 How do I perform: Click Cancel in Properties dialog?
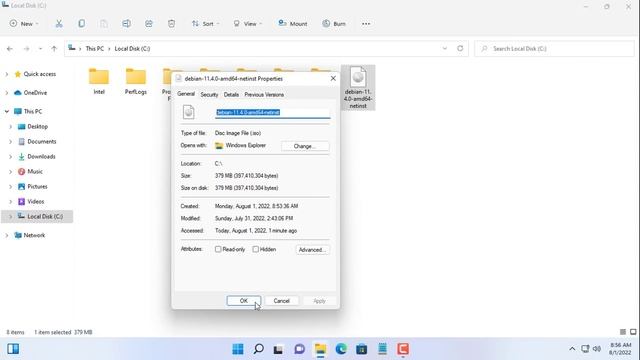(281, 301)
